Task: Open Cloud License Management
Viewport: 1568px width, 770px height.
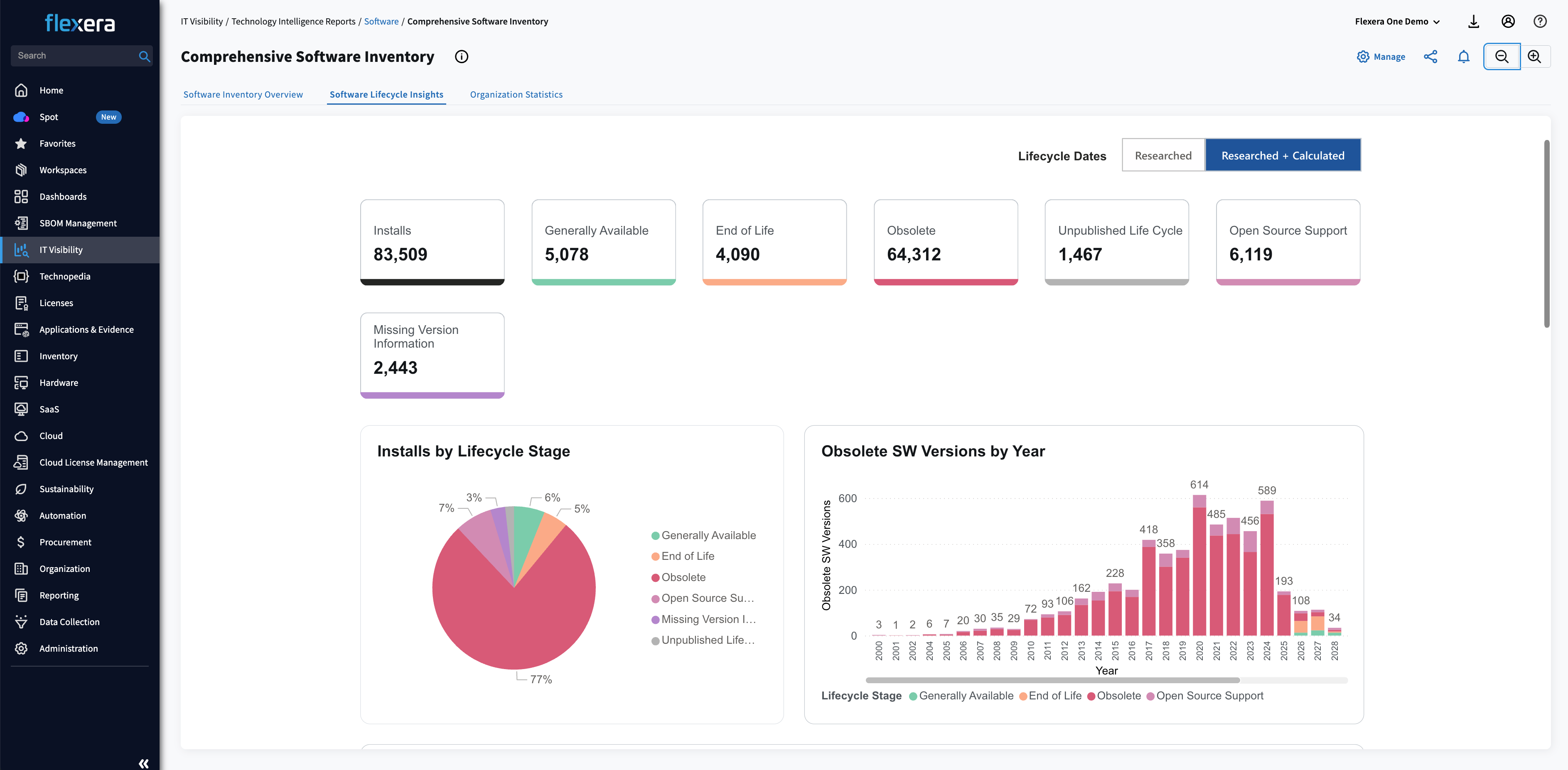Action: 93,462
